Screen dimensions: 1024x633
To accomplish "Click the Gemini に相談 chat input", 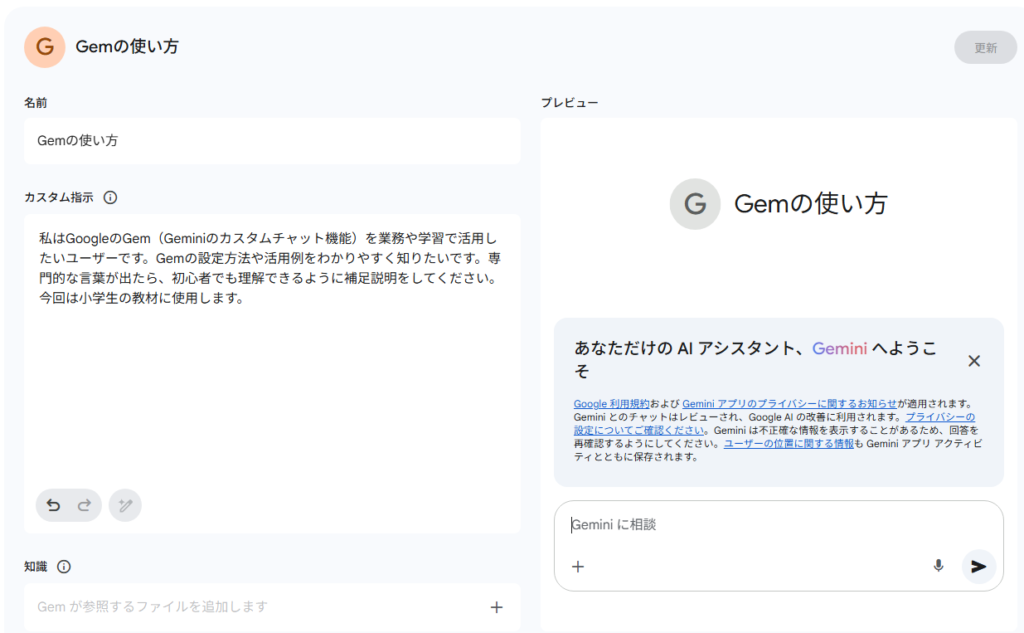I will pyautogui.click(x=760, y=525).
